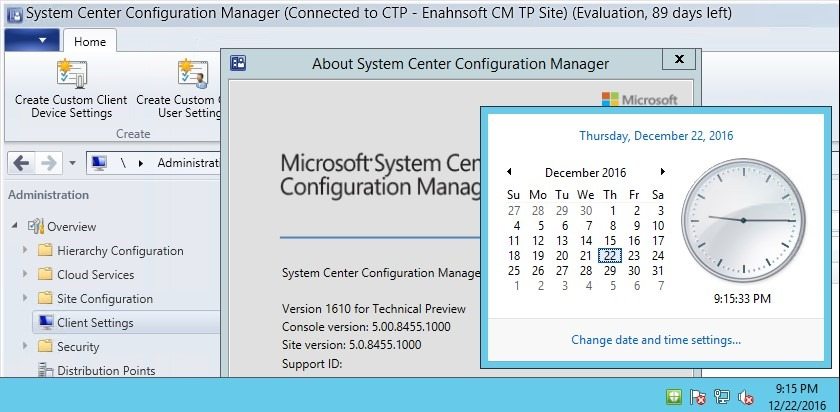Go forward with the navigation arrow

pyautogui.click(x=49, y=163)
